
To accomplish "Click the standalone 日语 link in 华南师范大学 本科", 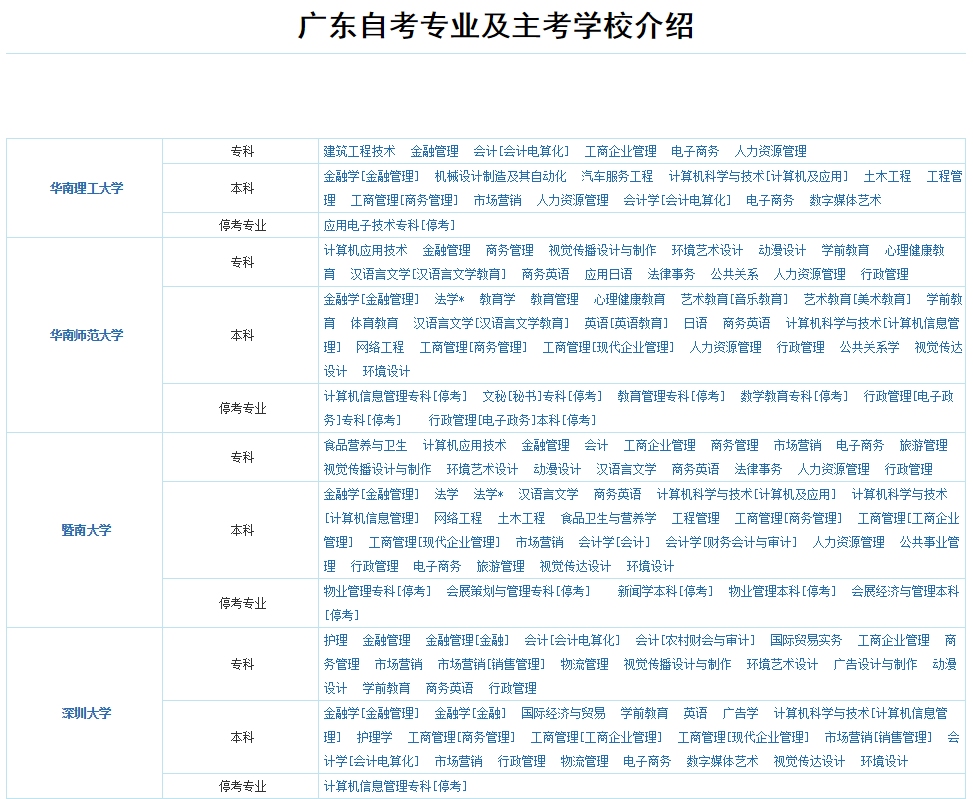I will click(x=695, y=323).
